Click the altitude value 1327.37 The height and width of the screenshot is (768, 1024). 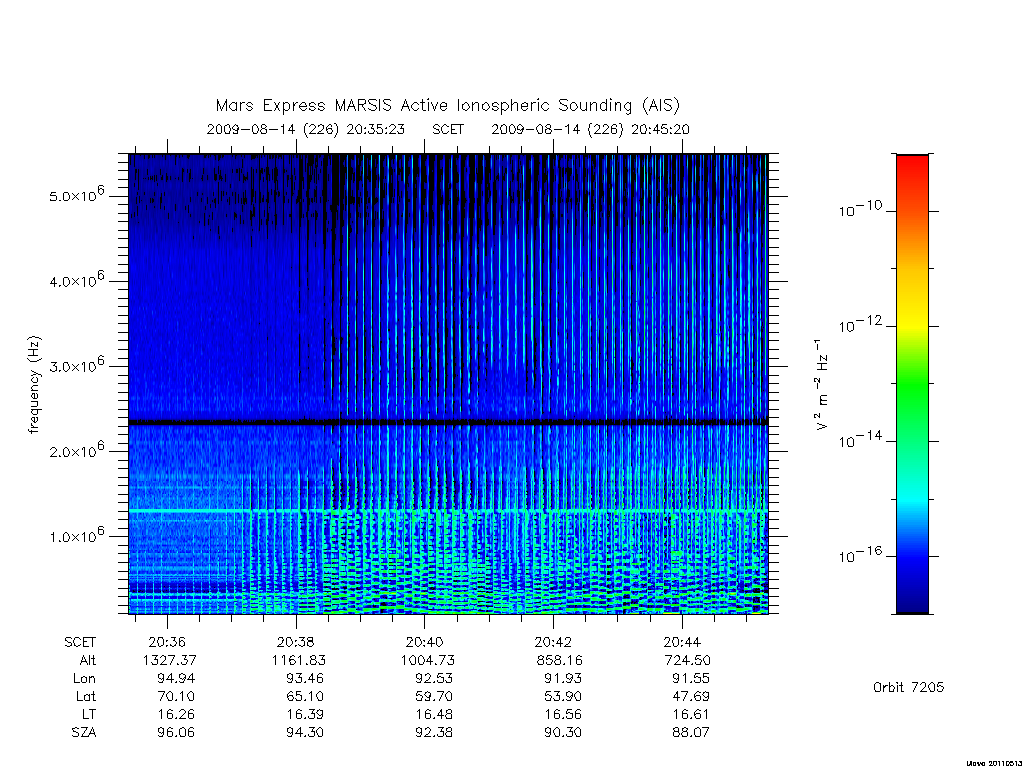pos(169,660)
